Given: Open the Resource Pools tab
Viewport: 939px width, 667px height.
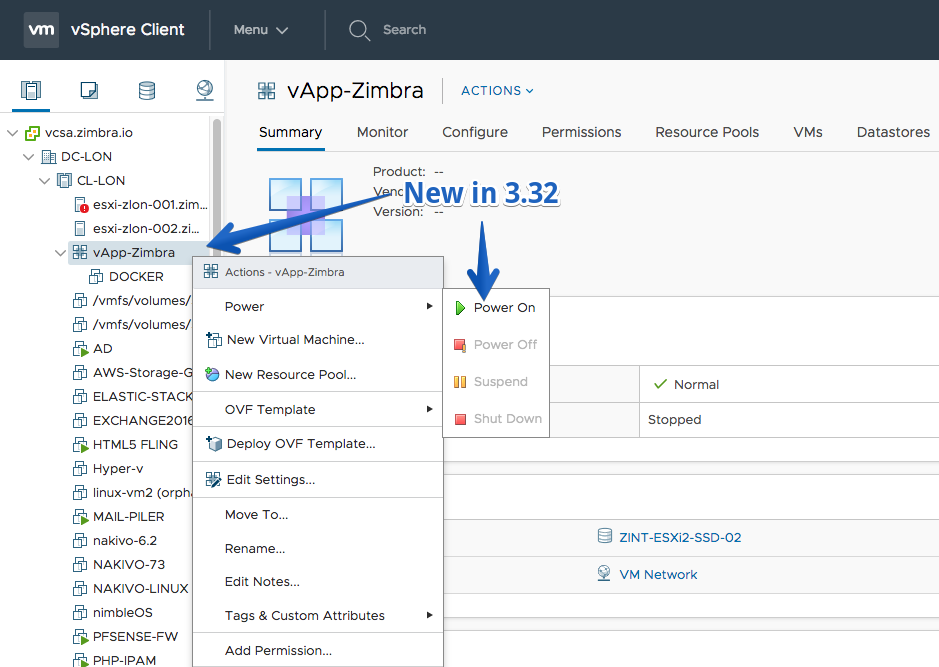Looking at the screenshot, I should (707, 132).
